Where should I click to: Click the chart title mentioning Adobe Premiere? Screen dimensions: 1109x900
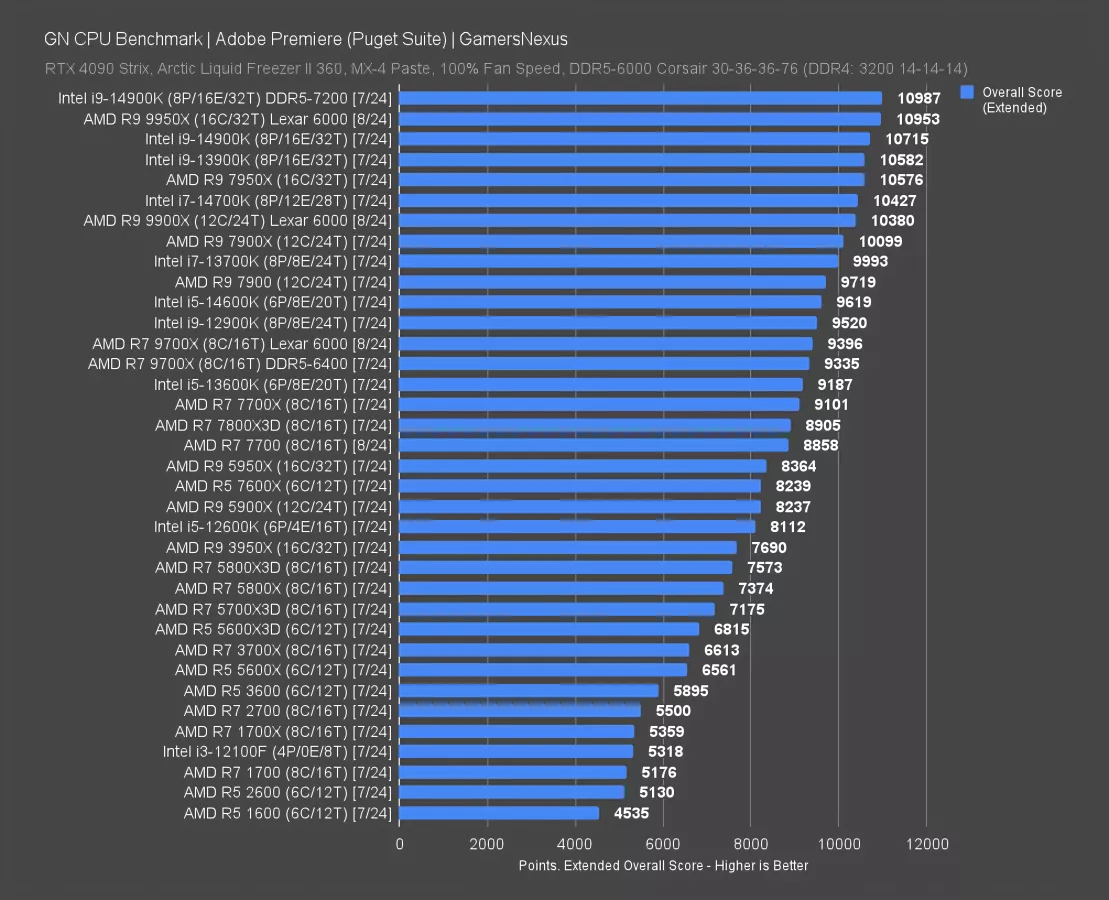(305, 39)
